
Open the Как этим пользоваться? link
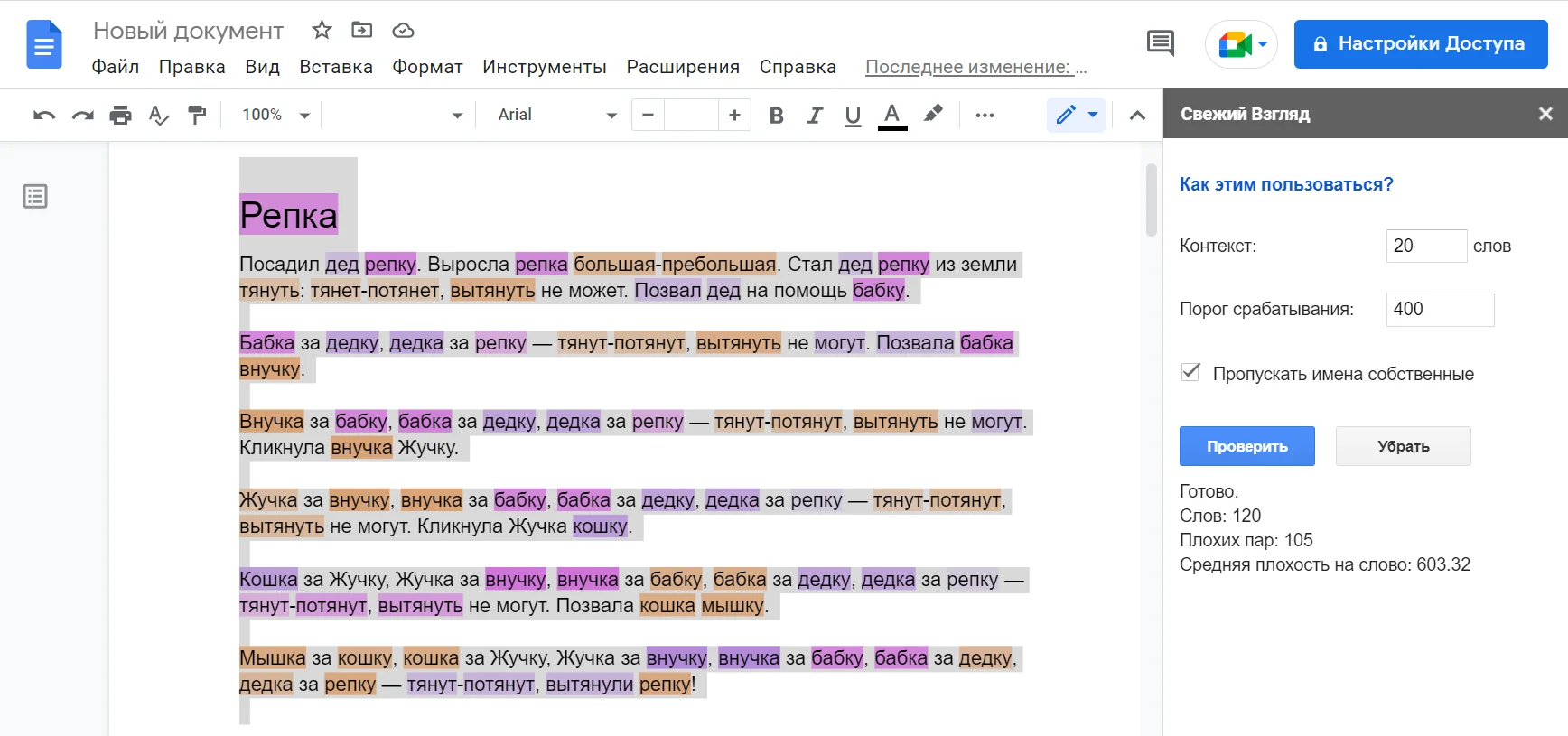coord(1286,184)
